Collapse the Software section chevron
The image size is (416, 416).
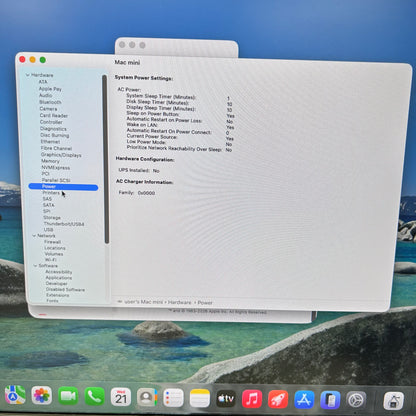coord(35,266)
